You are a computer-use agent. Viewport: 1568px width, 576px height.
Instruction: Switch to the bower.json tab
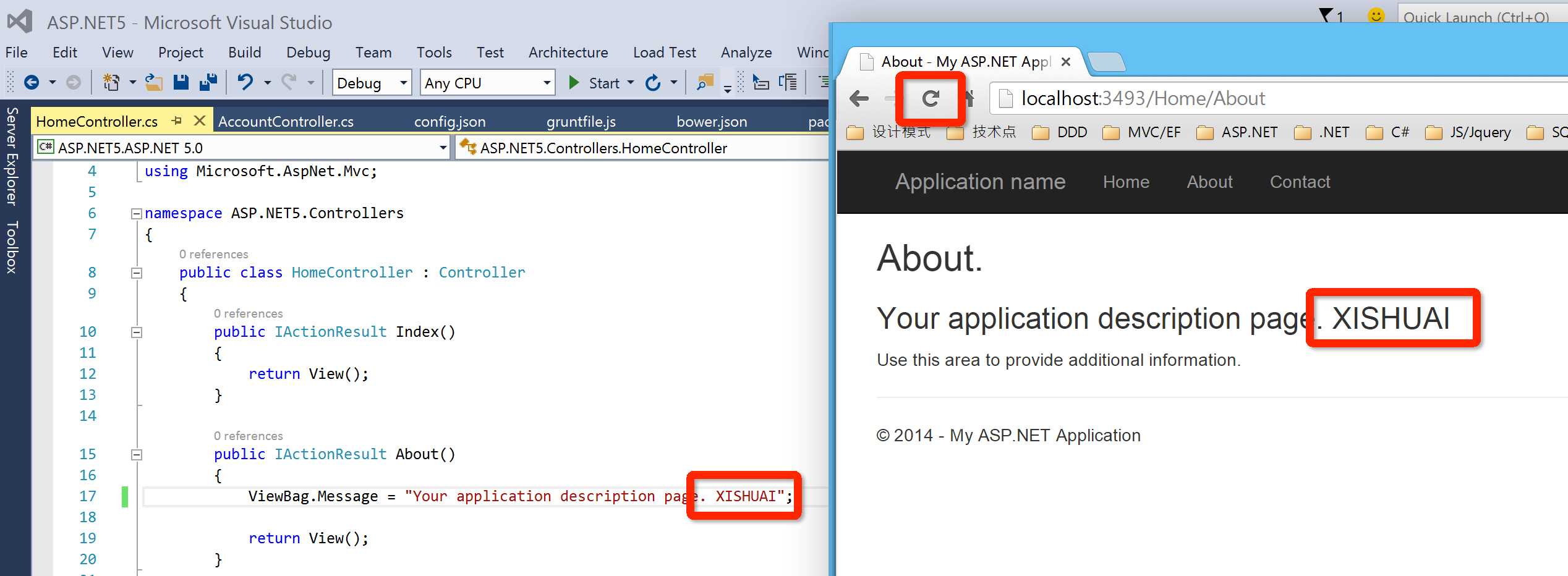coord(712,122)
